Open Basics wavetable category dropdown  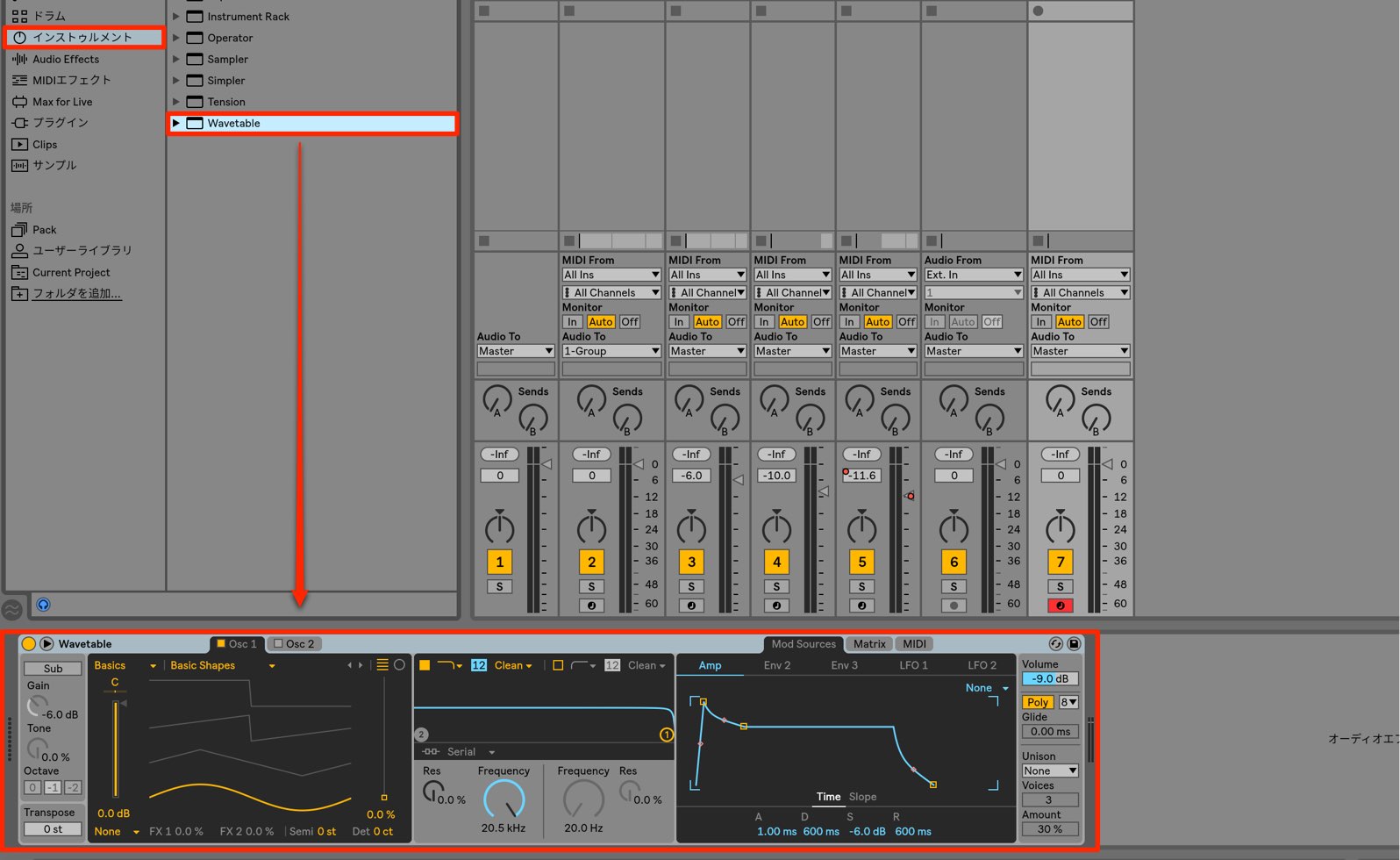[125, 665]
